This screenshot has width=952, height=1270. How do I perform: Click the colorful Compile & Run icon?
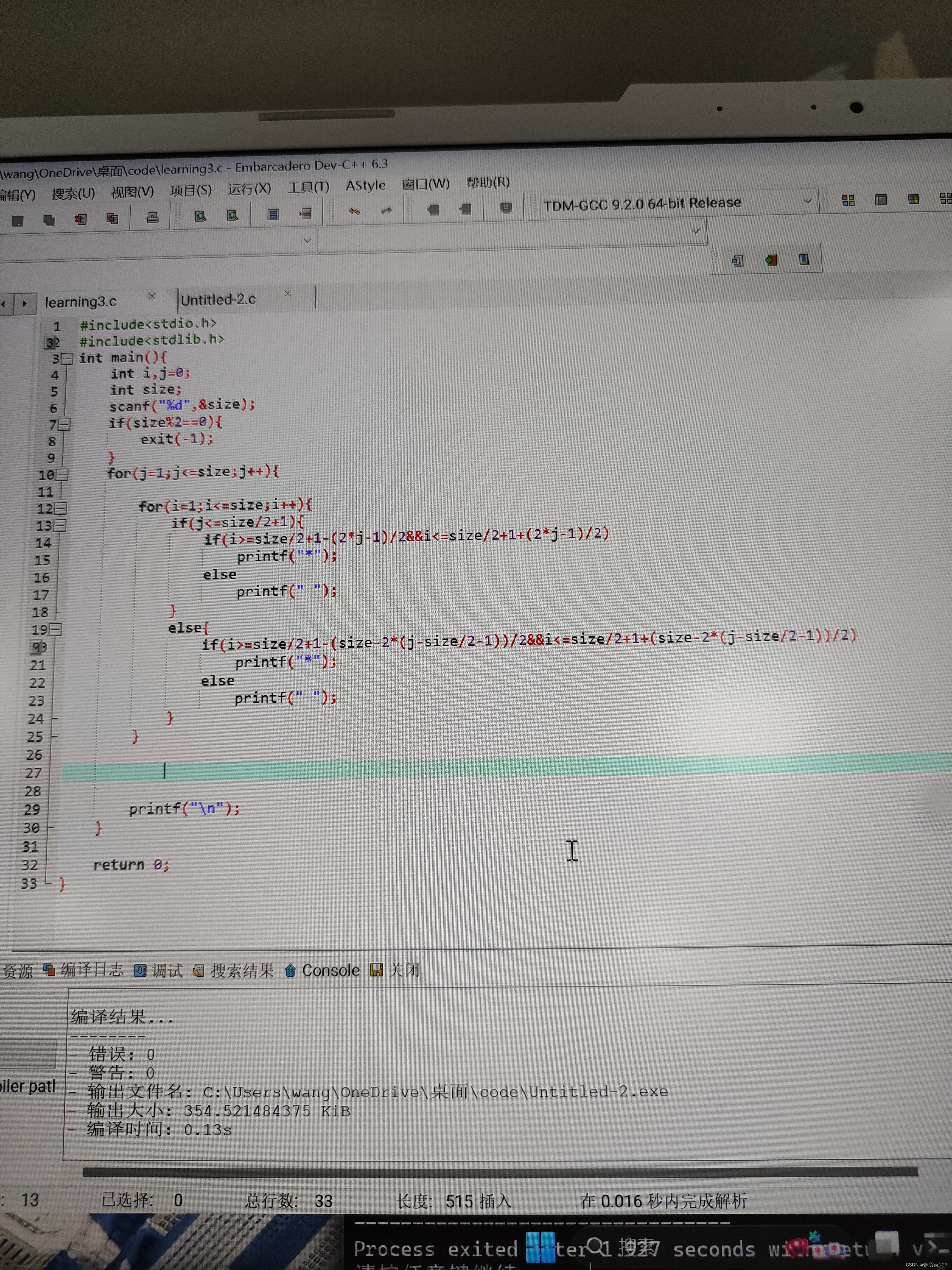tap(913, 199)
